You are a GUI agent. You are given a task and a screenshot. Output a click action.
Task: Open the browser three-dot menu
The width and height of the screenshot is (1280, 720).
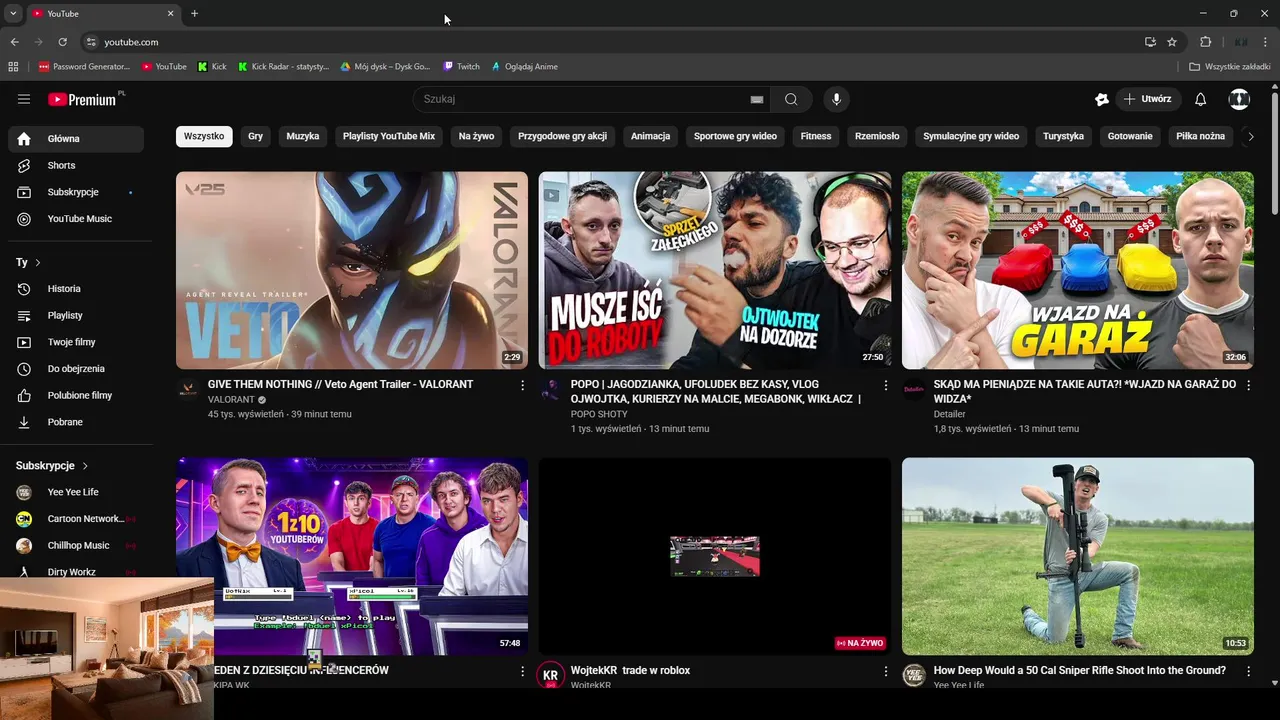pos(1266,42)
